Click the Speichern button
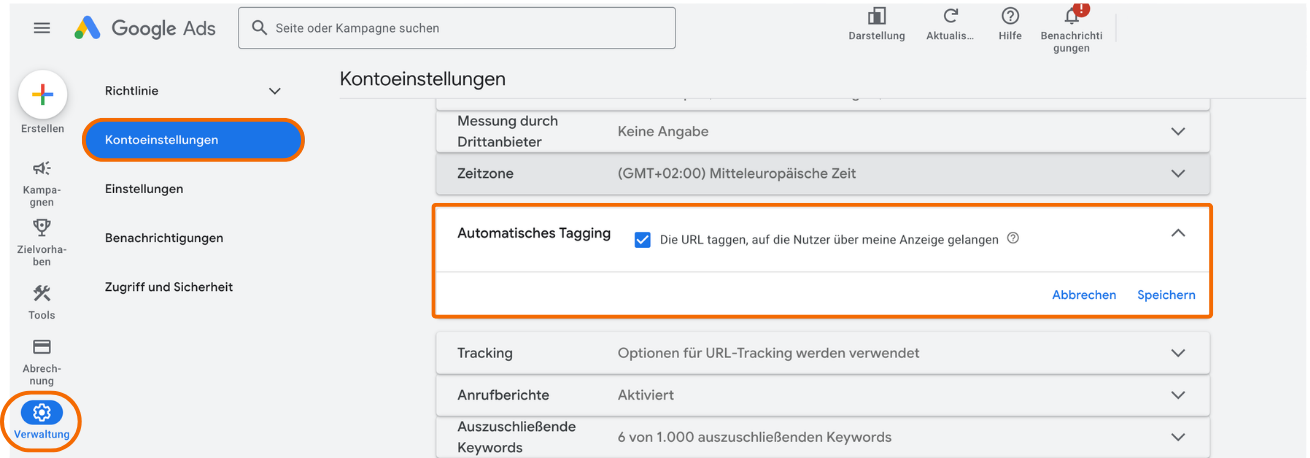Screen dimensions: 1310x458 (1166, 295)
